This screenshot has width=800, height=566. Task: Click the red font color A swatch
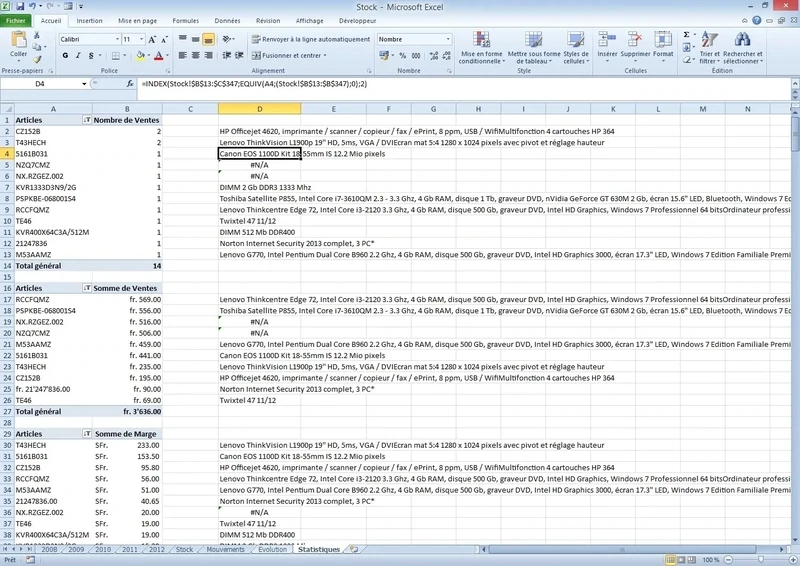159,55
